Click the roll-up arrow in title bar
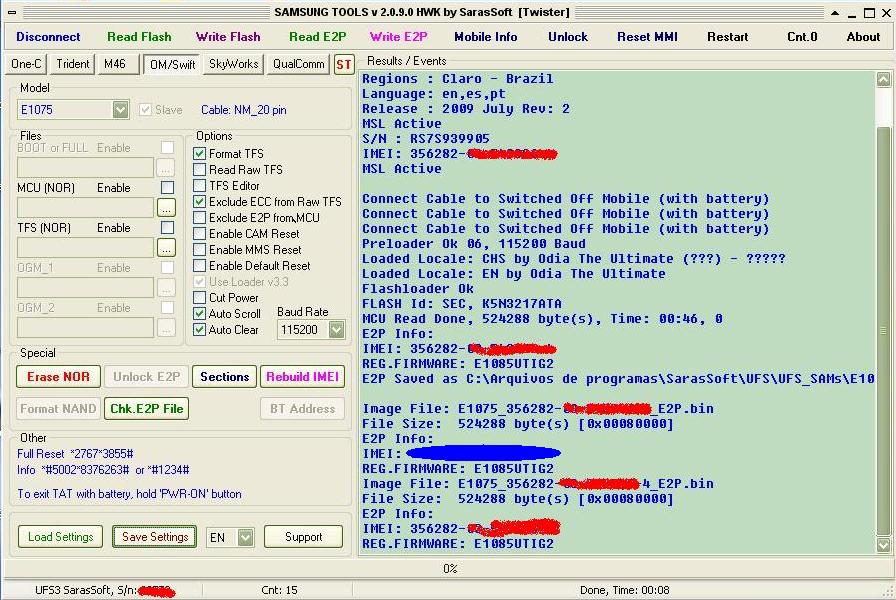The image size is (896, 600). tap(835, 13)
